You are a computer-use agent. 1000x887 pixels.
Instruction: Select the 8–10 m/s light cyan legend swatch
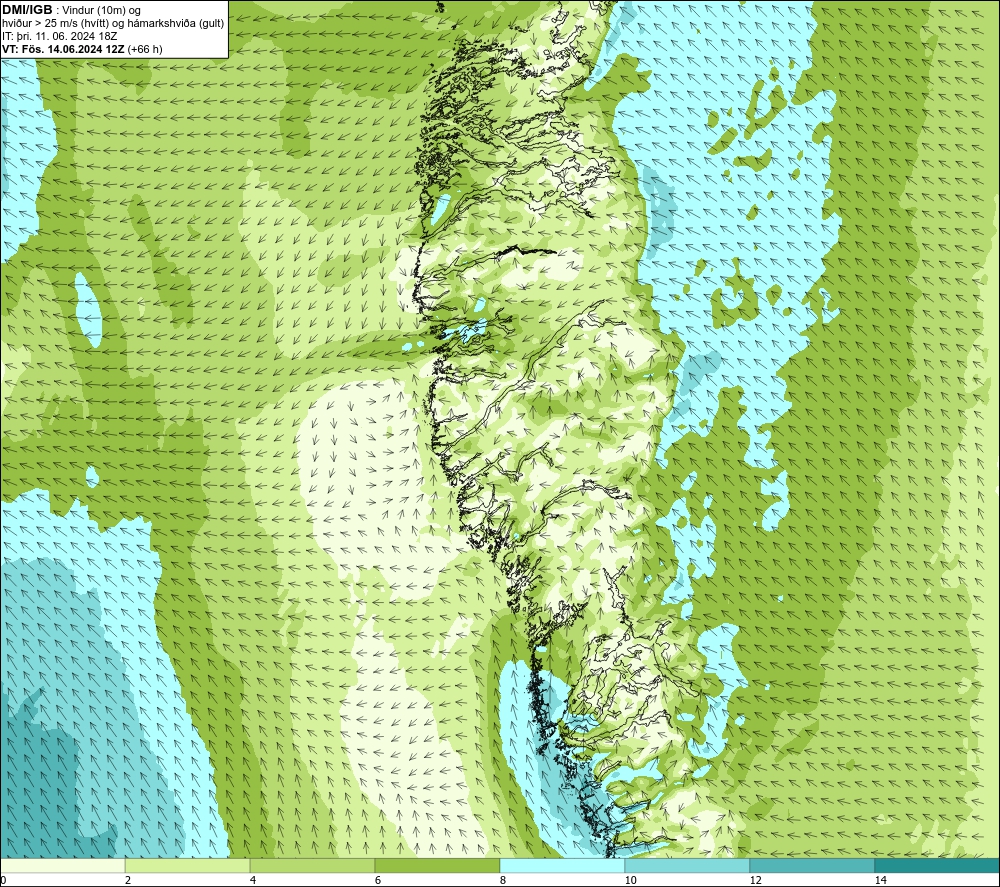point(562,865)
